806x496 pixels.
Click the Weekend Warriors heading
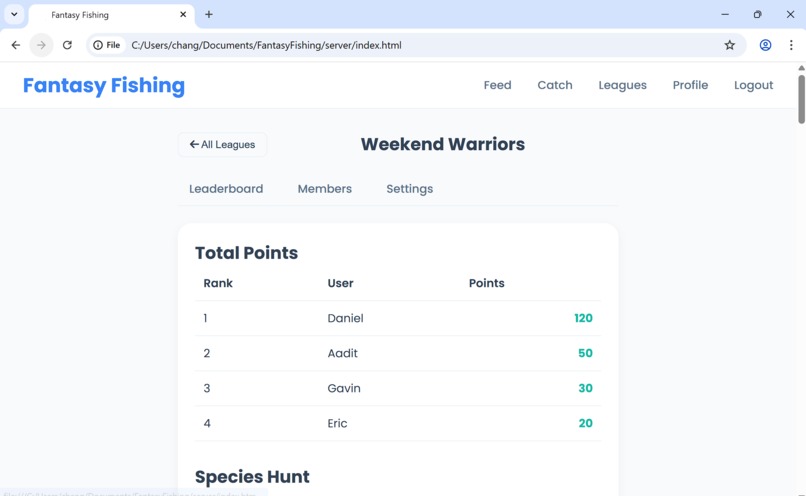click(x=443, y=144)
